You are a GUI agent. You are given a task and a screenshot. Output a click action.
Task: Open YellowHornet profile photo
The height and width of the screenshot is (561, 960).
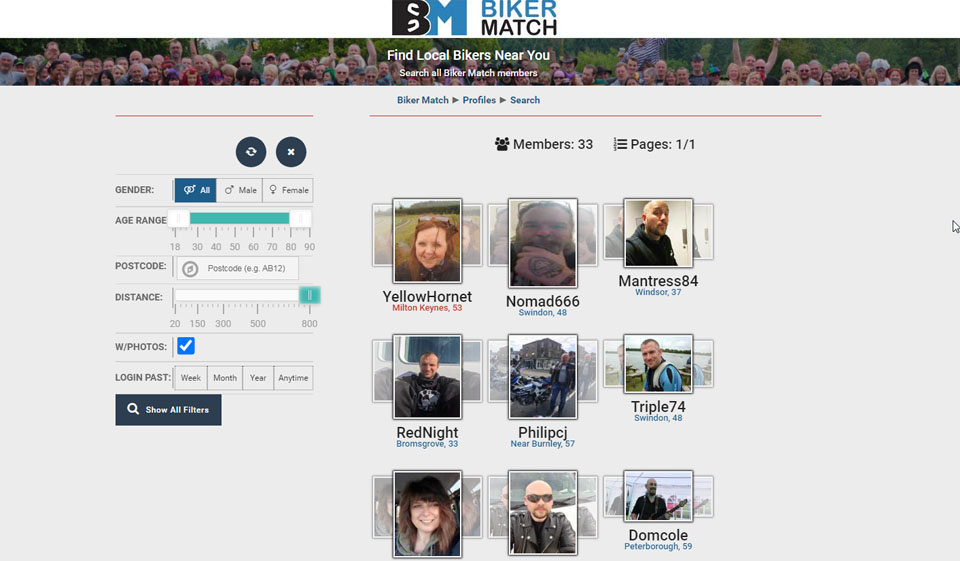coord(427,241)
